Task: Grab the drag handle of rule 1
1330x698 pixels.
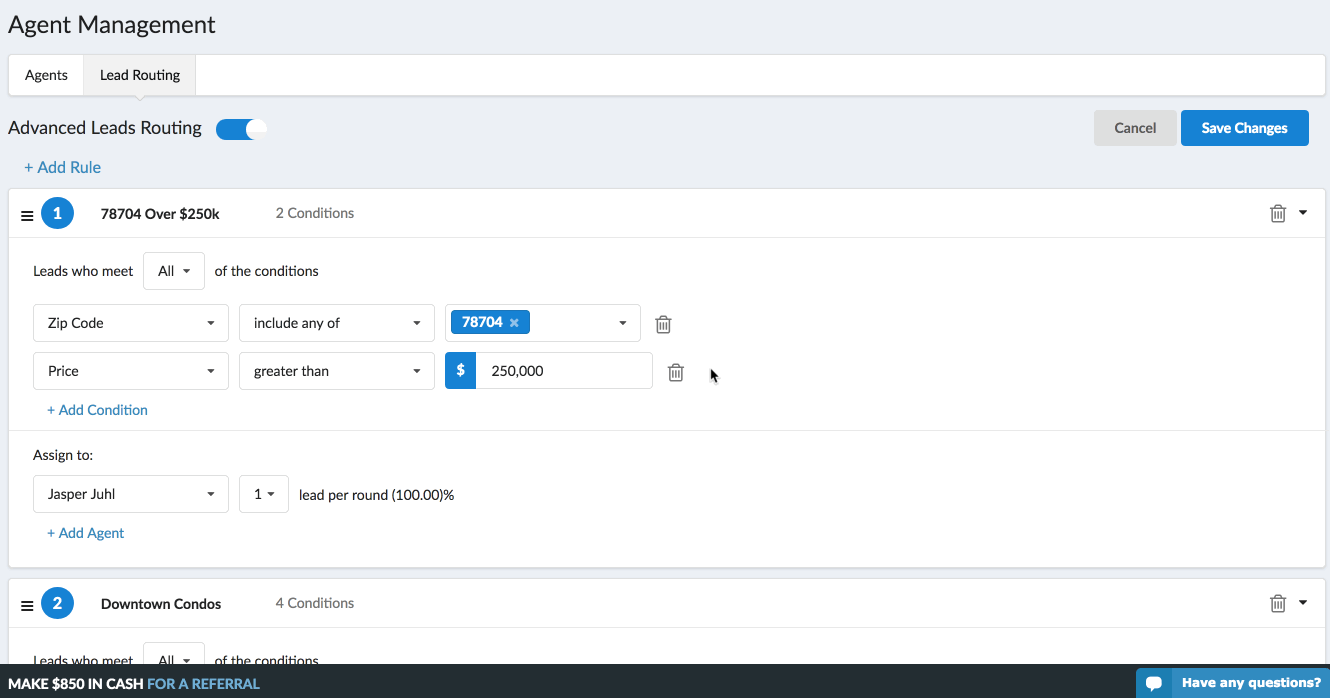Action: (27, 214)
